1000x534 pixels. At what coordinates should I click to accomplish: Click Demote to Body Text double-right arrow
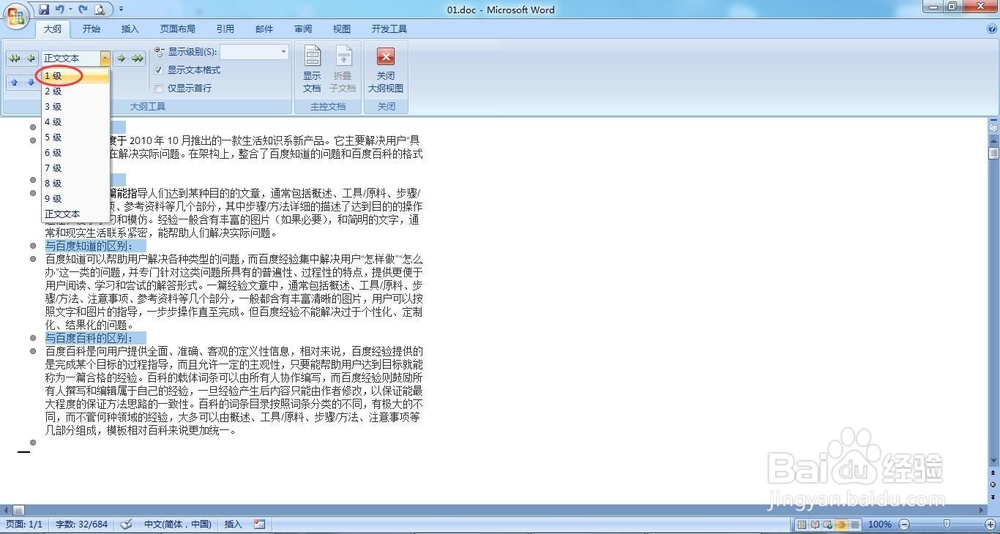pos(138,58)
